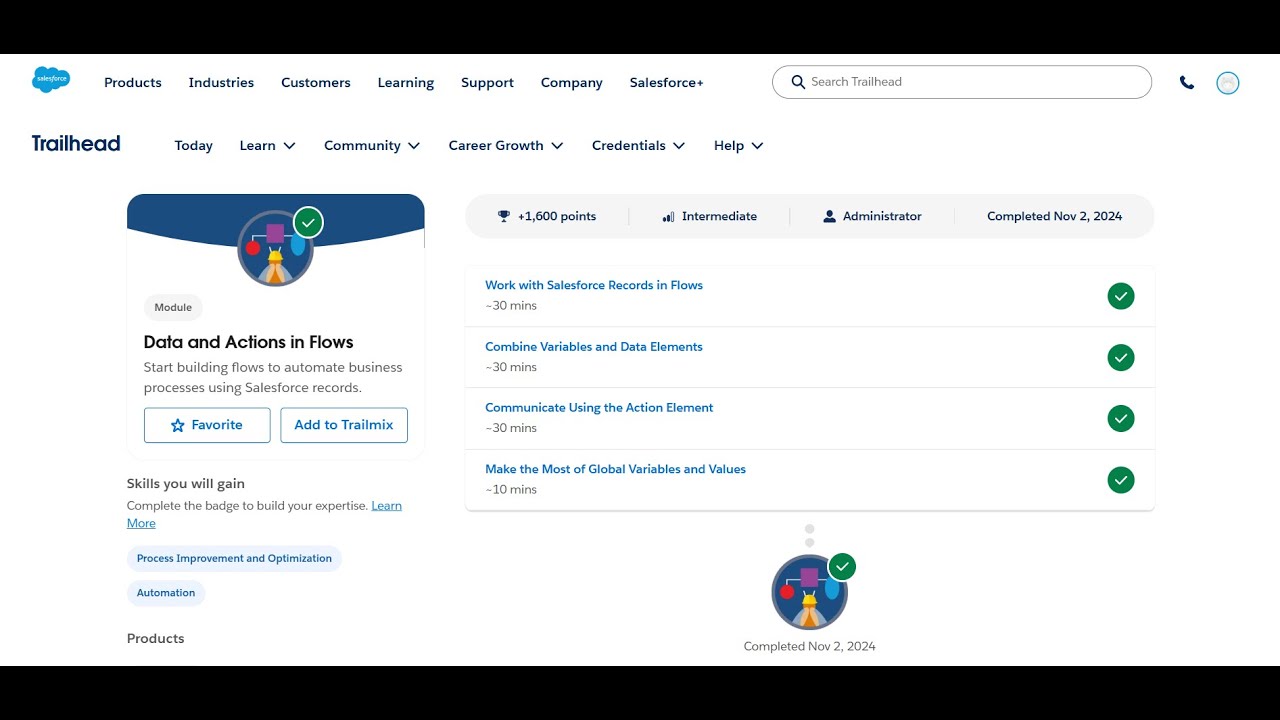Open Combine Variables and Data Elements unit

click(594, 347)
